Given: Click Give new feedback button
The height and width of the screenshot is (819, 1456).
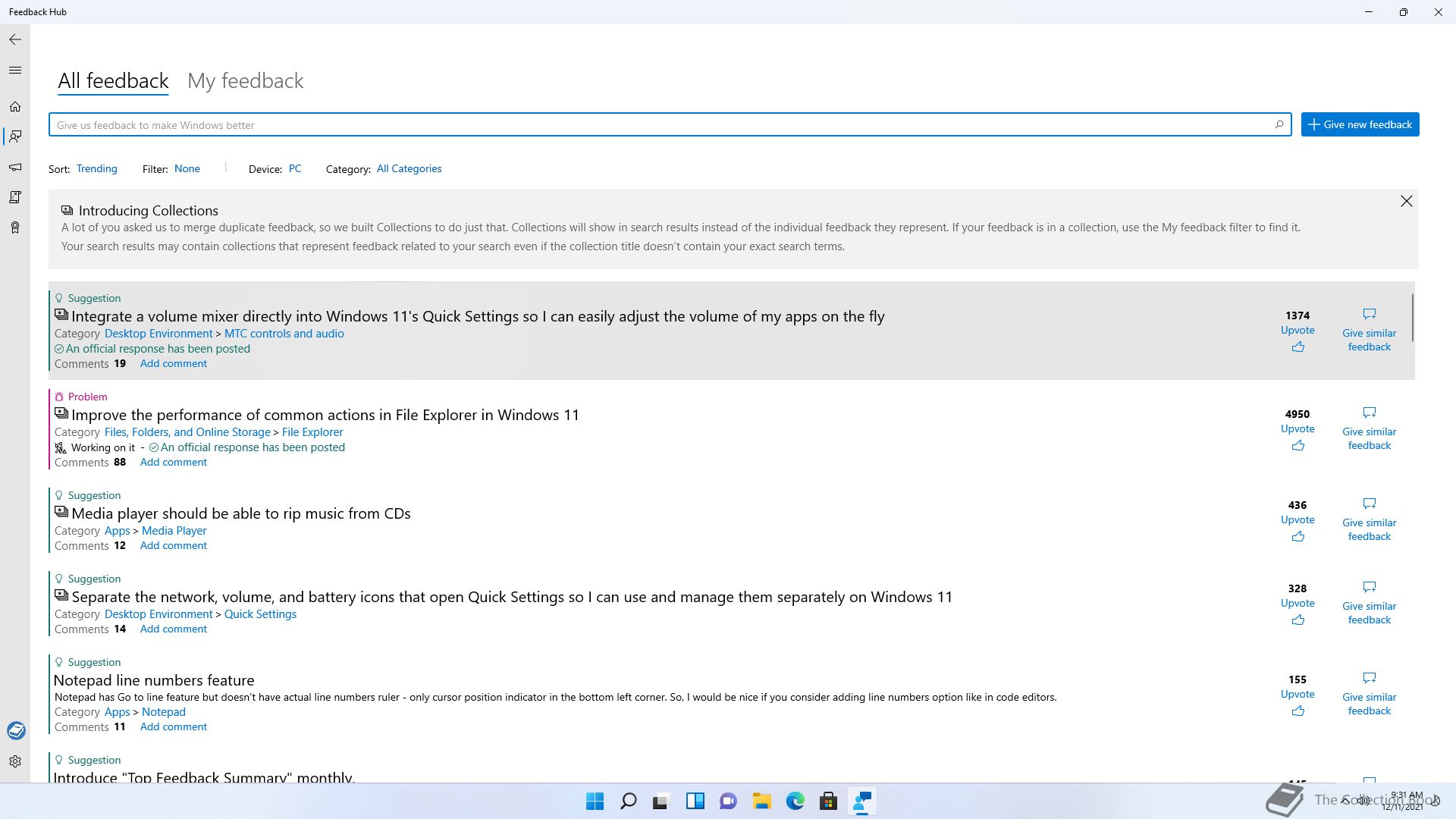Looking at the screenshot, I should point(1360,124).
